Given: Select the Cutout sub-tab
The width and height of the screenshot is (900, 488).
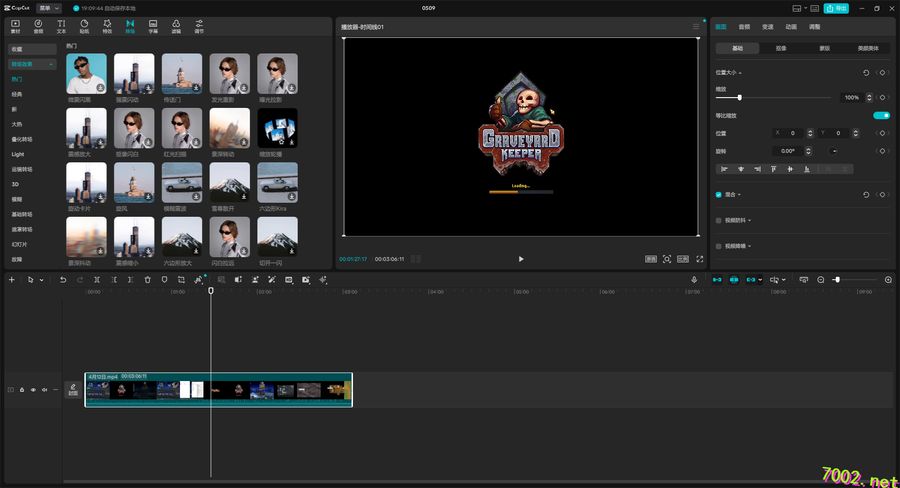Looking at the screenshot, I should tap(781, 48).
